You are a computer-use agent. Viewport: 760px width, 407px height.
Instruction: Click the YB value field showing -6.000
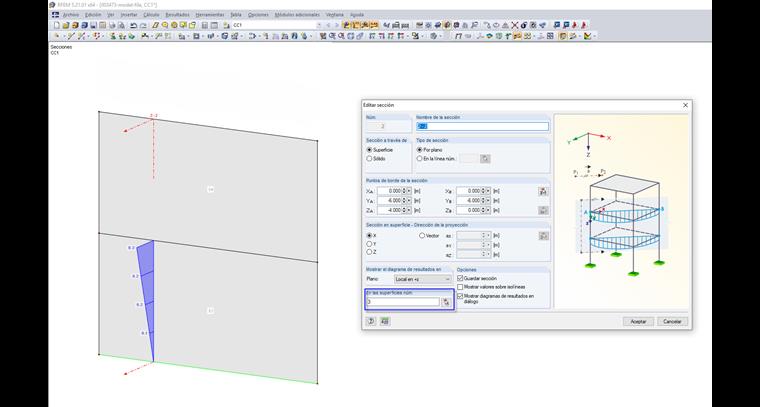pos(468,201)
